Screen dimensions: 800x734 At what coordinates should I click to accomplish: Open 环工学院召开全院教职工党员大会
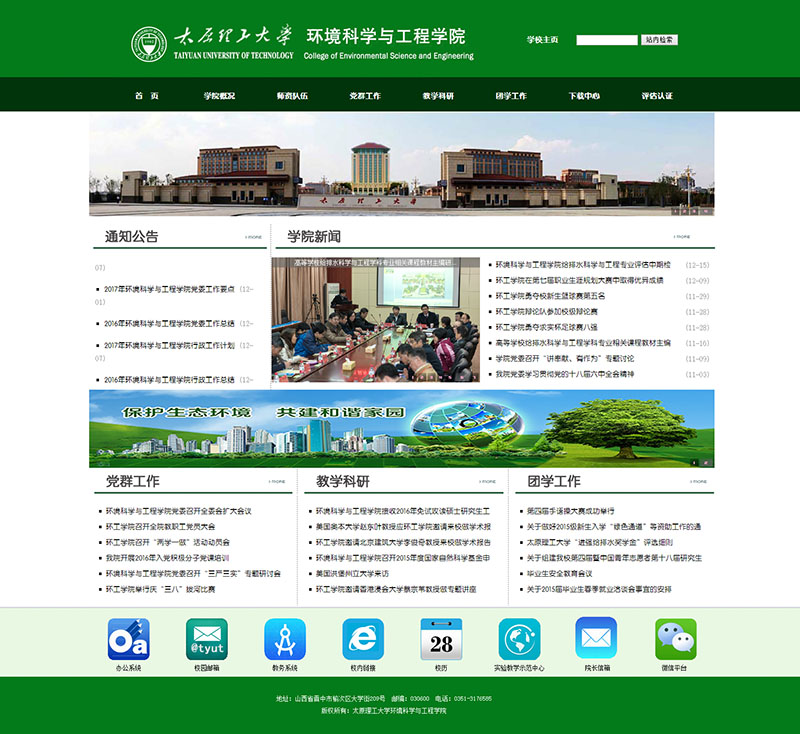(160, 526)
